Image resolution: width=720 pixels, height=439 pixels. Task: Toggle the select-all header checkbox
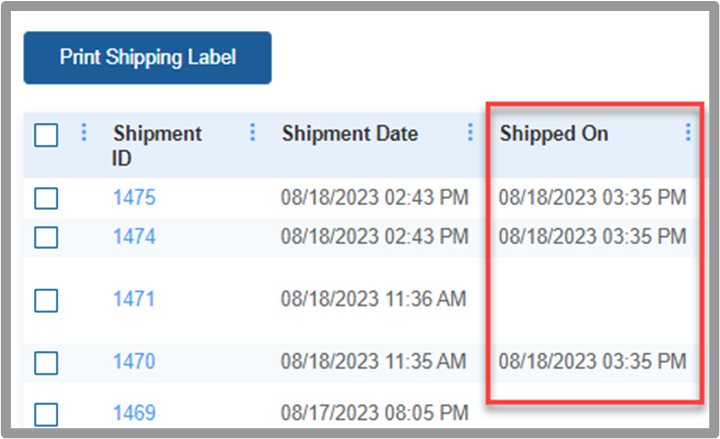click(46, 135)
